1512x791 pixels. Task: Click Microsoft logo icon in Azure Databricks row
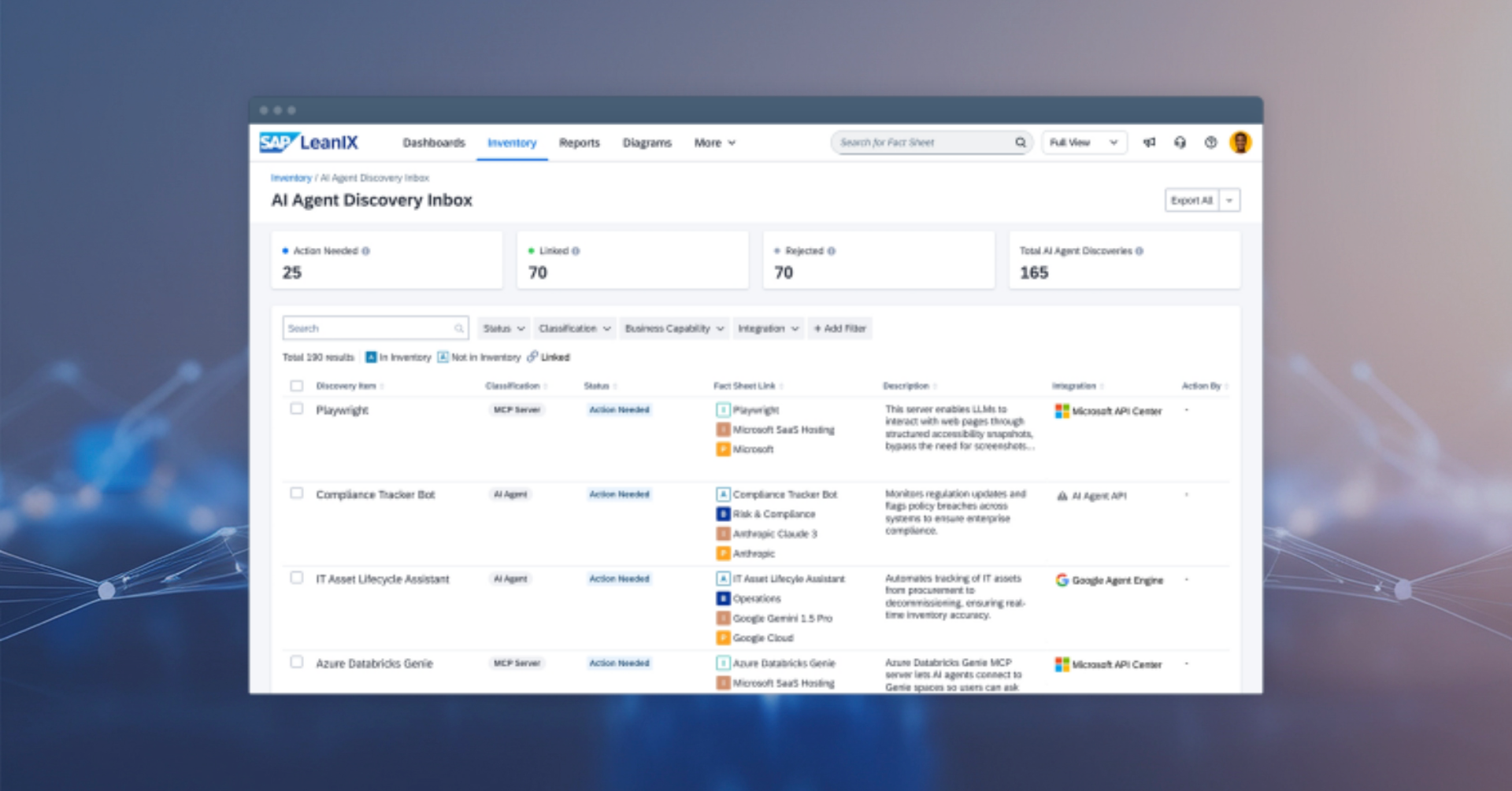[x=1062, y=664]
